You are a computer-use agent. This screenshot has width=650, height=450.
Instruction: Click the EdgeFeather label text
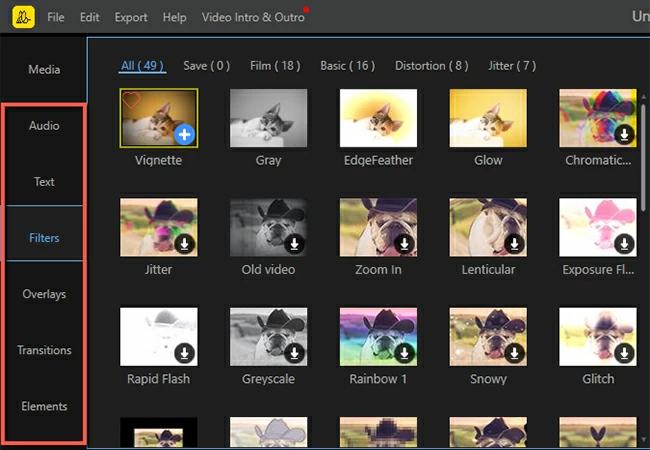tap(378, 160)
